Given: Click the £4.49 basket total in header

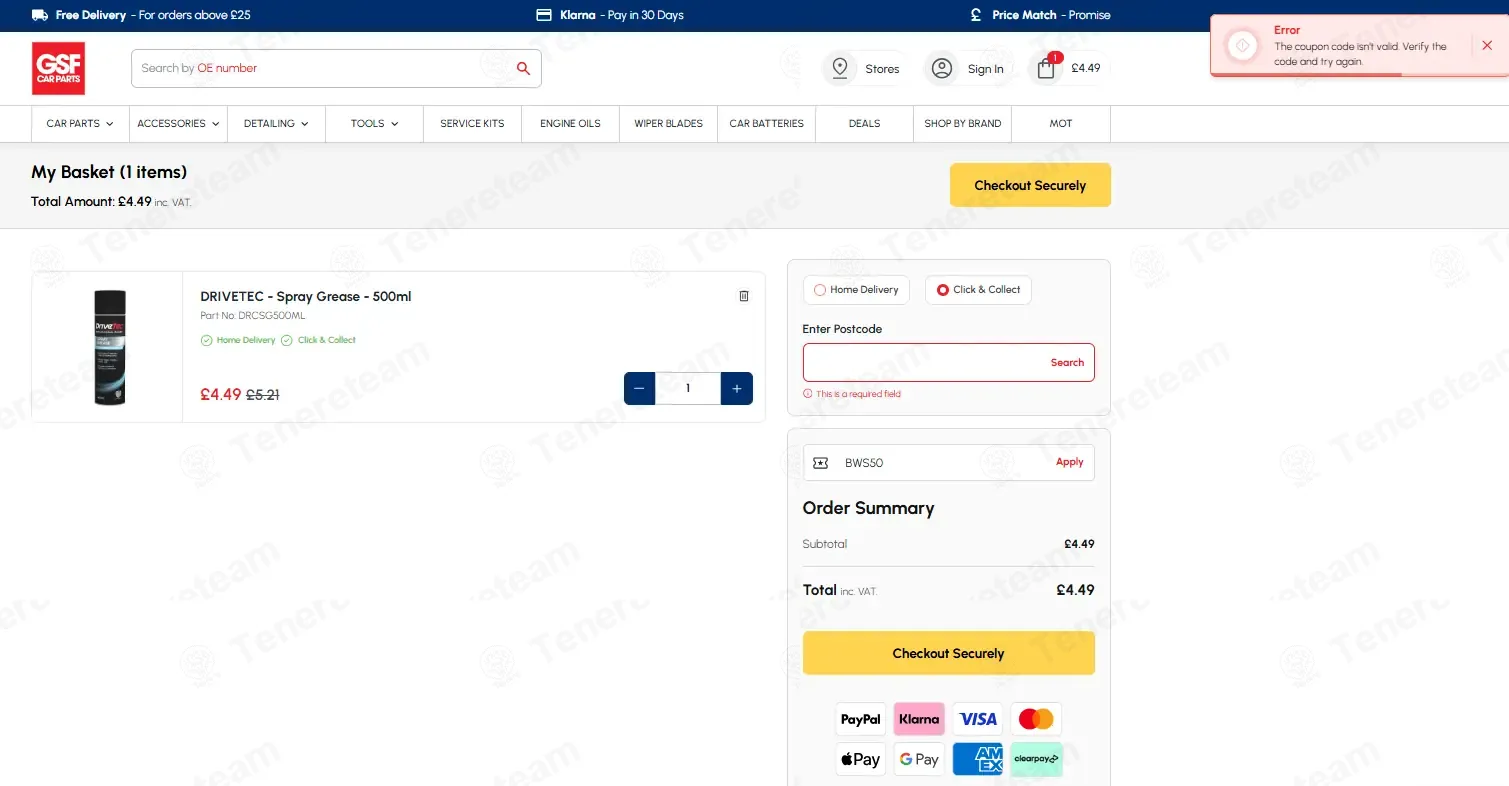Looking at the screenshot, I should pos(1085,69).
